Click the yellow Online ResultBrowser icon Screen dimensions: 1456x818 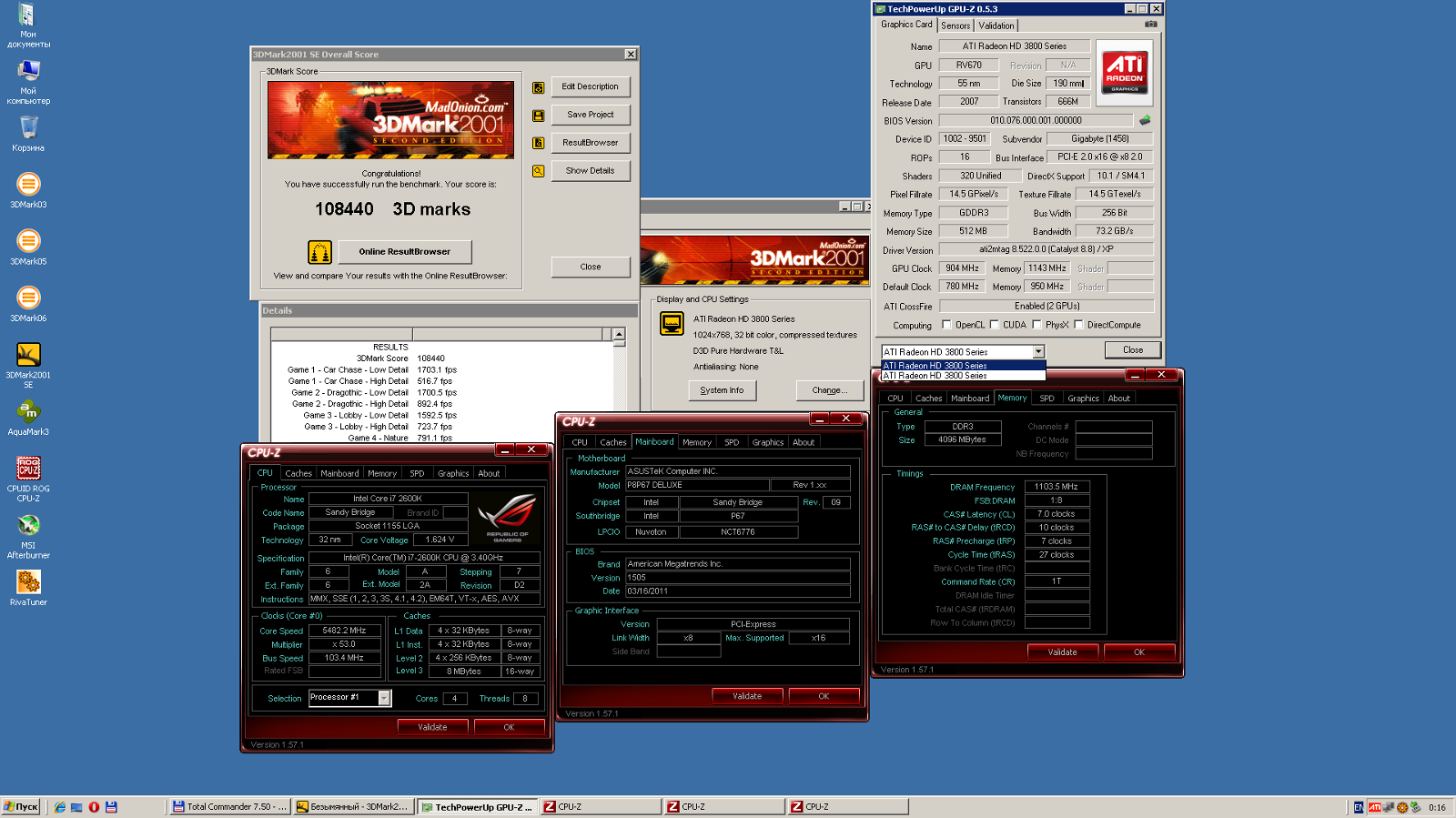coord(319,252)
